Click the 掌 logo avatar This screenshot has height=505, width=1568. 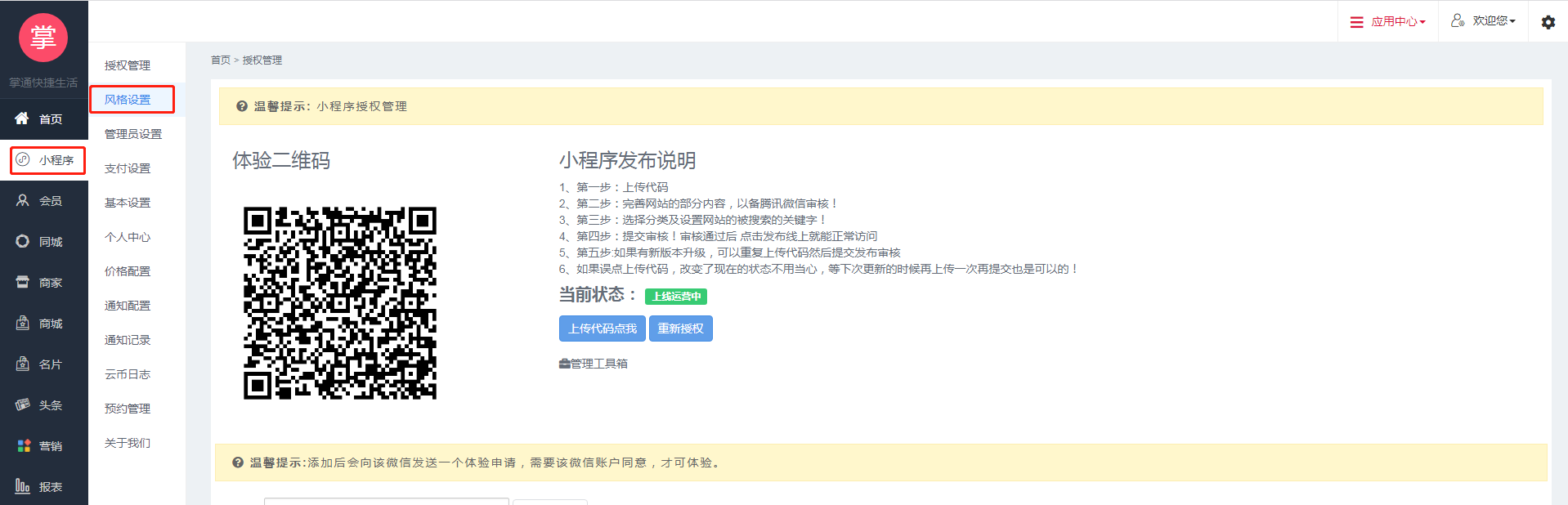click(x=43, y=38)
